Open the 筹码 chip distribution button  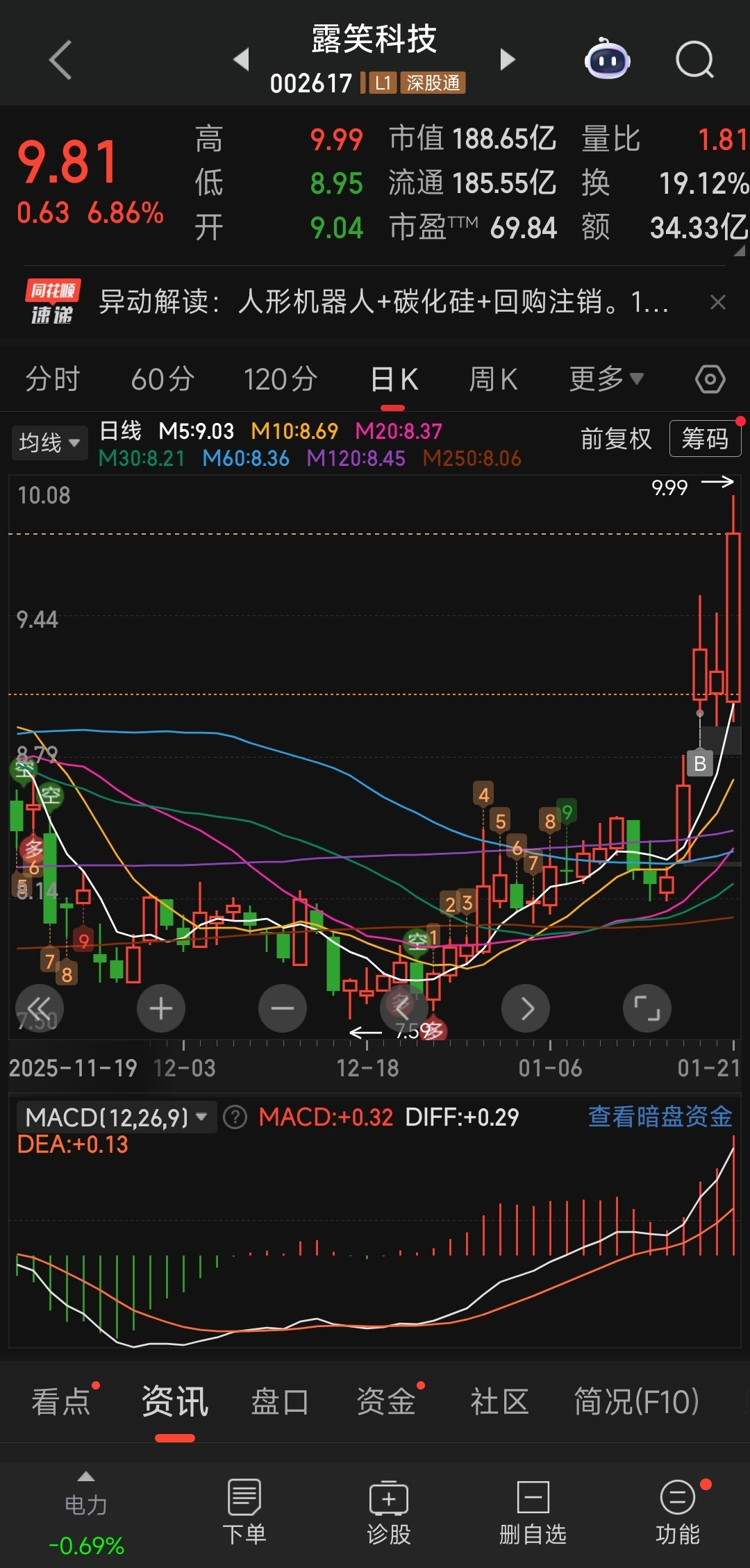[x=705, y=438]
